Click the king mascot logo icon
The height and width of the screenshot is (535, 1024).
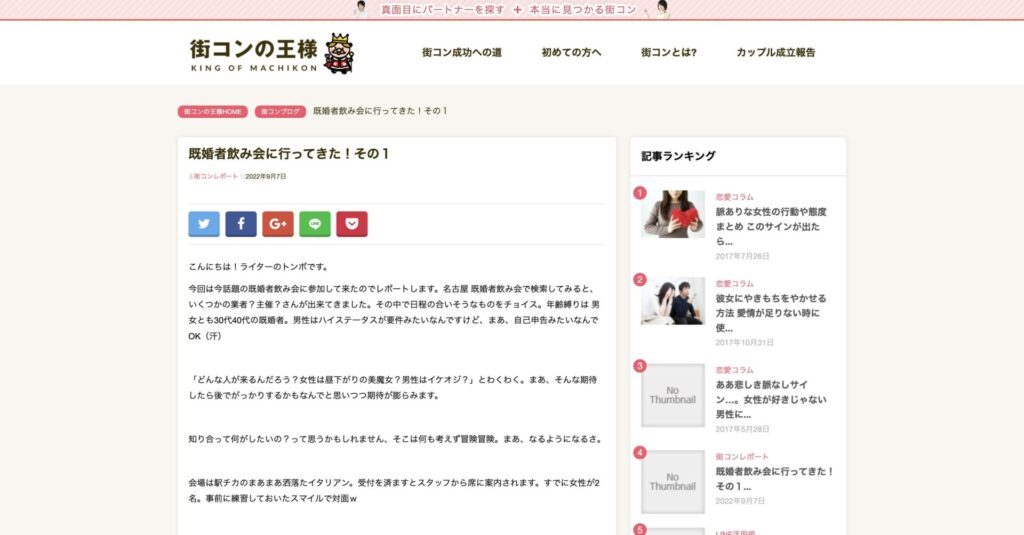tap(339, 54)
